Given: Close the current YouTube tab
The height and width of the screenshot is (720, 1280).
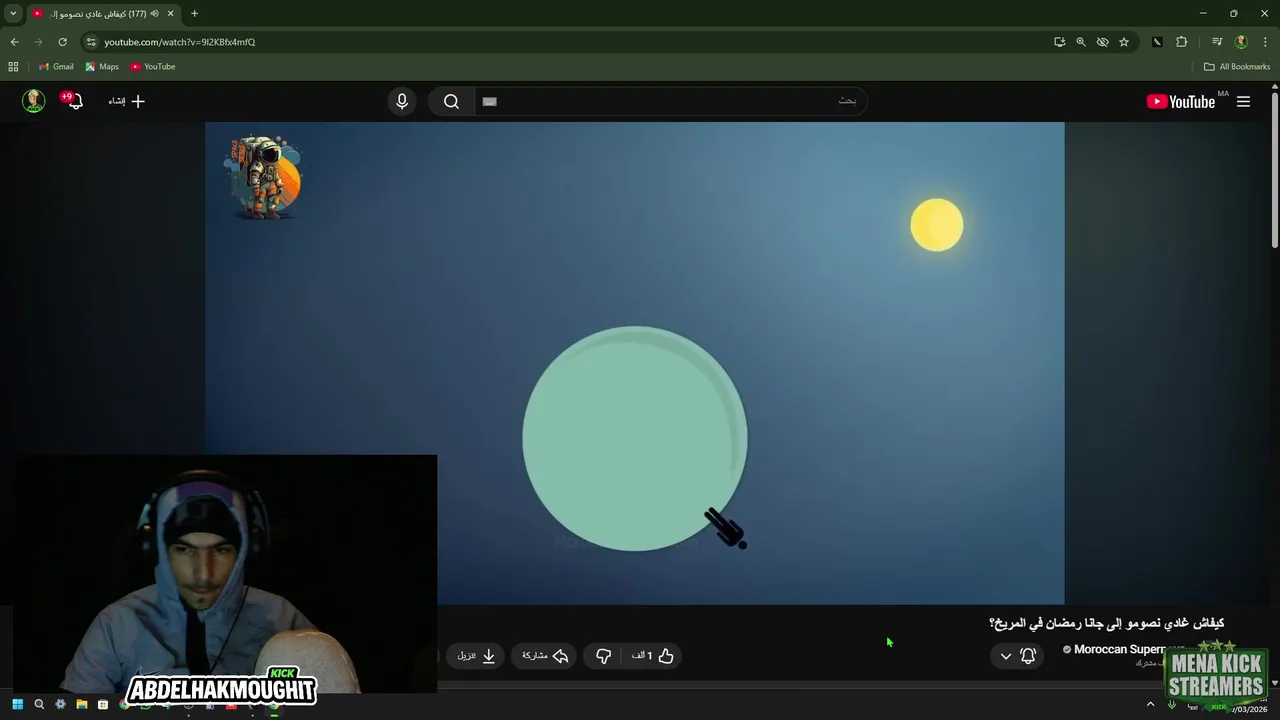Looking at the screenshot, I should [x=170, y=13].
